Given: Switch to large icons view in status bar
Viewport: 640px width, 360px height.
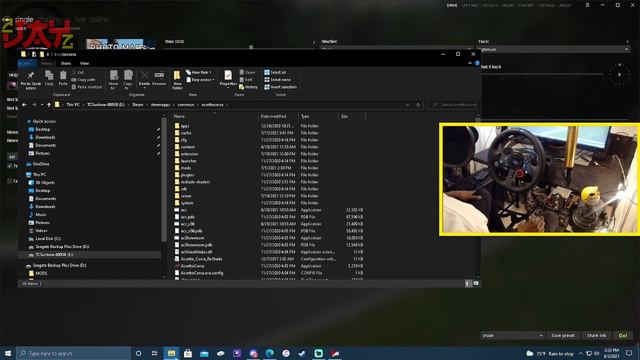Looking at the screenshot, I should 476,283.
